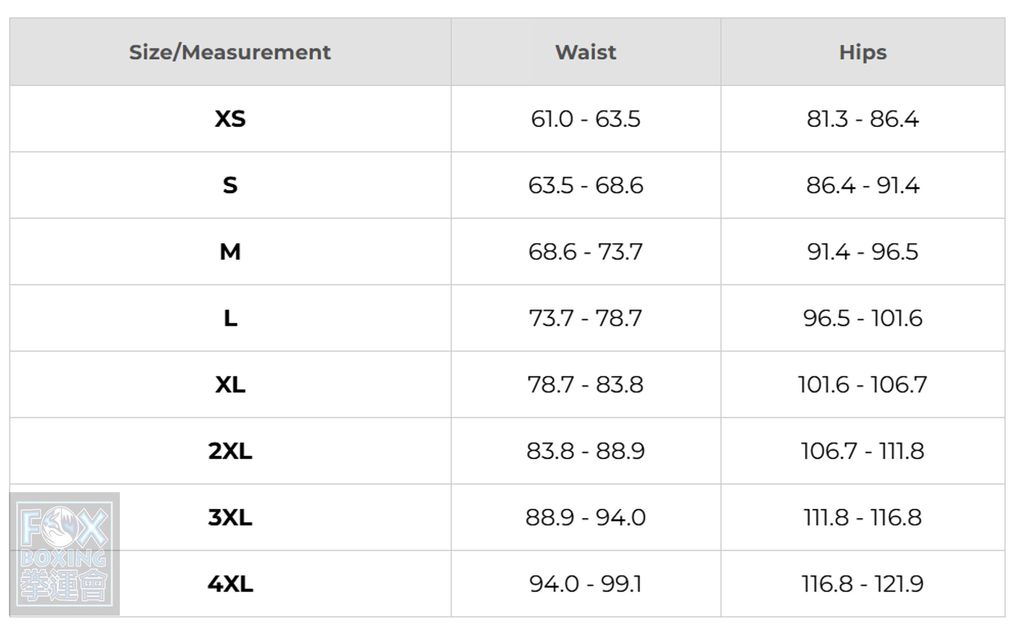Select the hips value 106.7 - 111.8
Viewport: 1024px width, 644px height.
863,451
